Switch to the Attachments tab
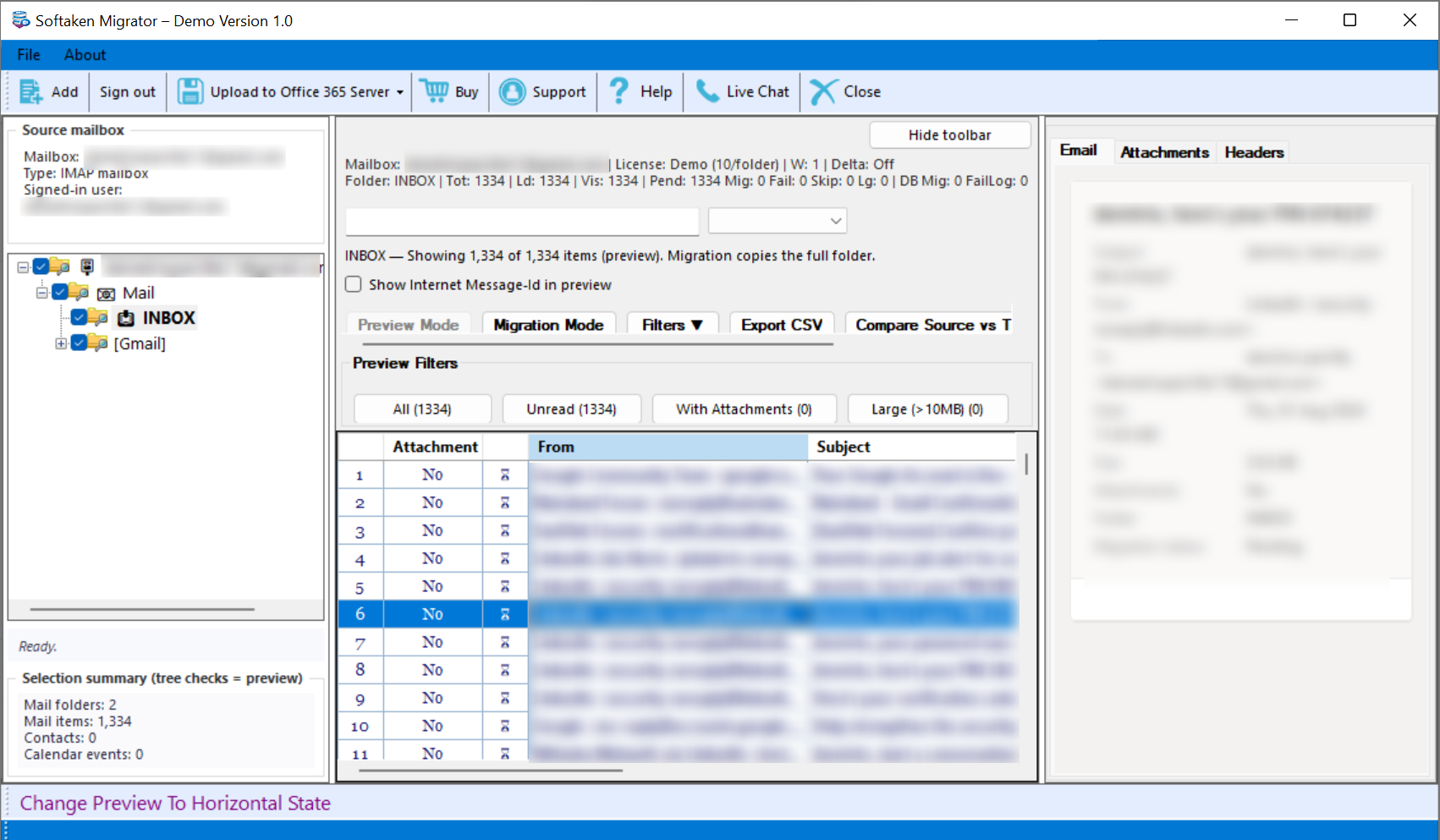1440x840 pixels. tap(1164, 152)
